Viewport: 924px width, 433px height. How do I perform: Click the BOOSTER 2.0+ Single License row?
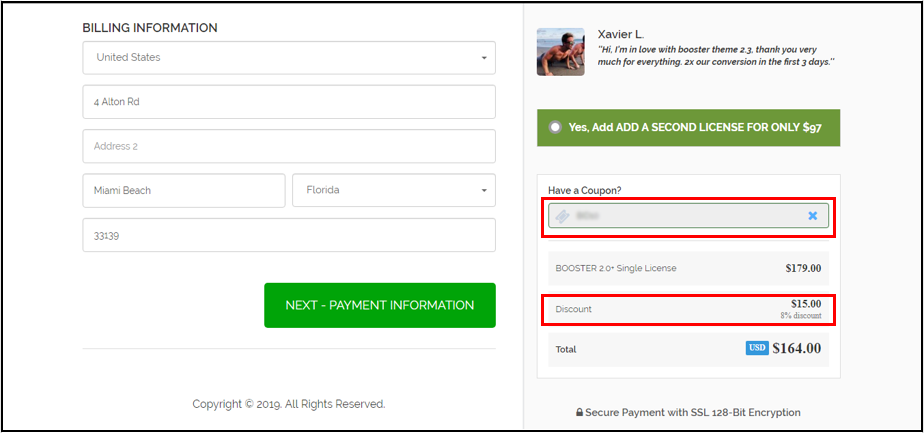coord(688,269)
